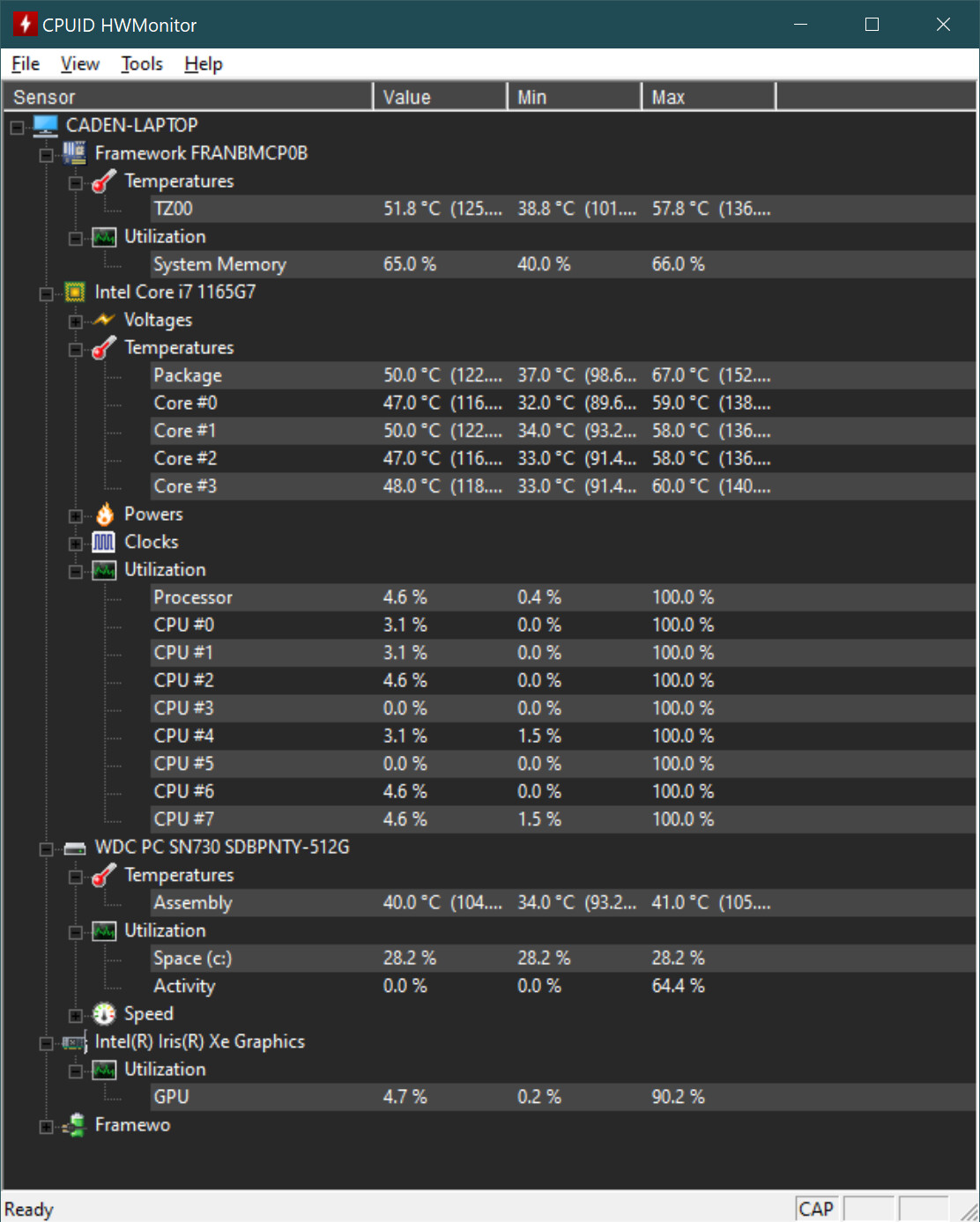Click the utilization graph icon under WDC PC SN730
980x1222 pixels.
104,931
